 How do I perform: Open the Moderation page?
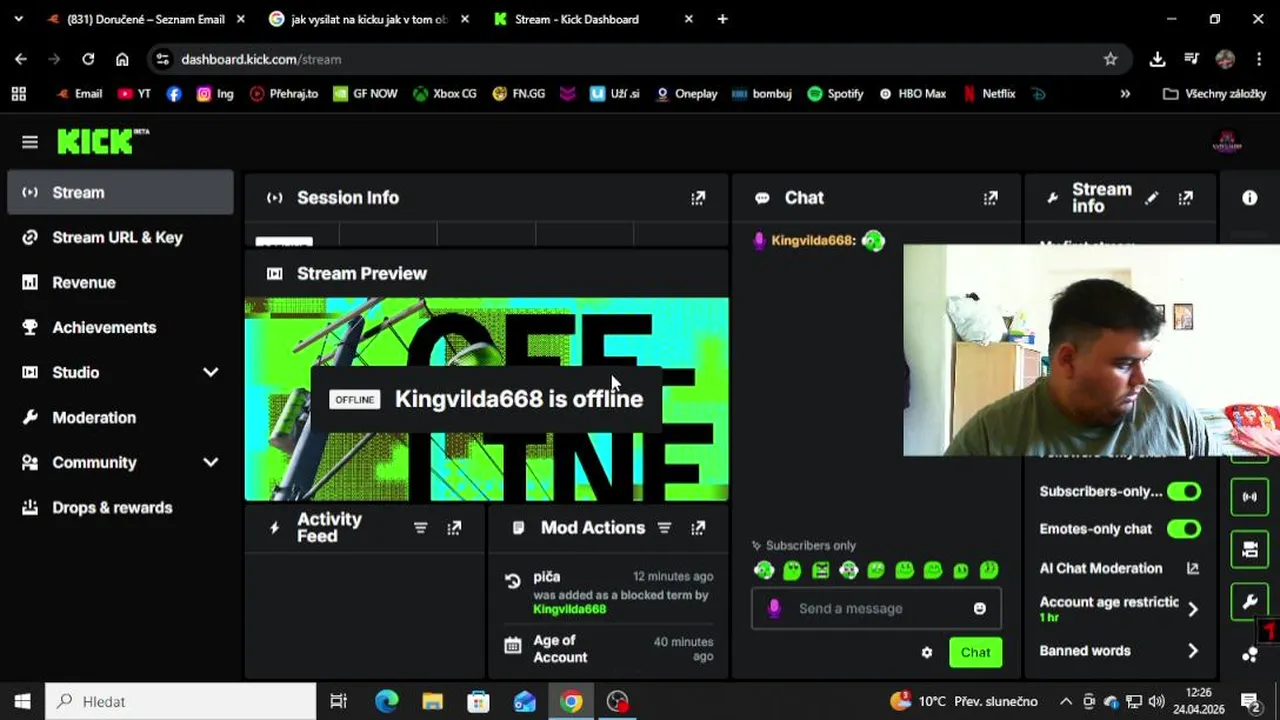point(120,417)
